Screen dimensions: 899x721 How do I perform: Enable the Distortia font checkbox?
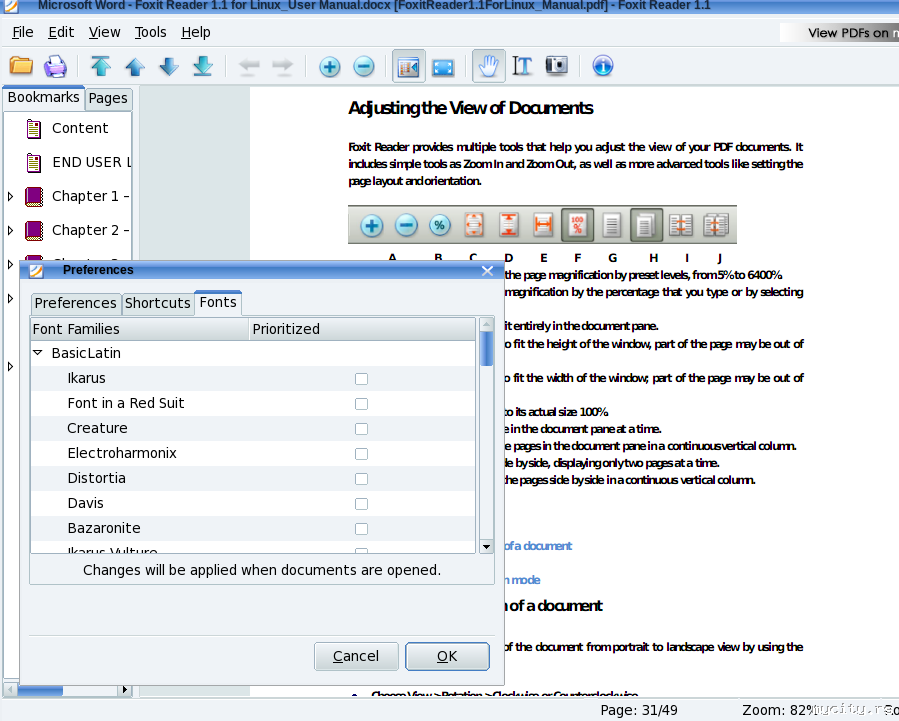tap(361, 479)
